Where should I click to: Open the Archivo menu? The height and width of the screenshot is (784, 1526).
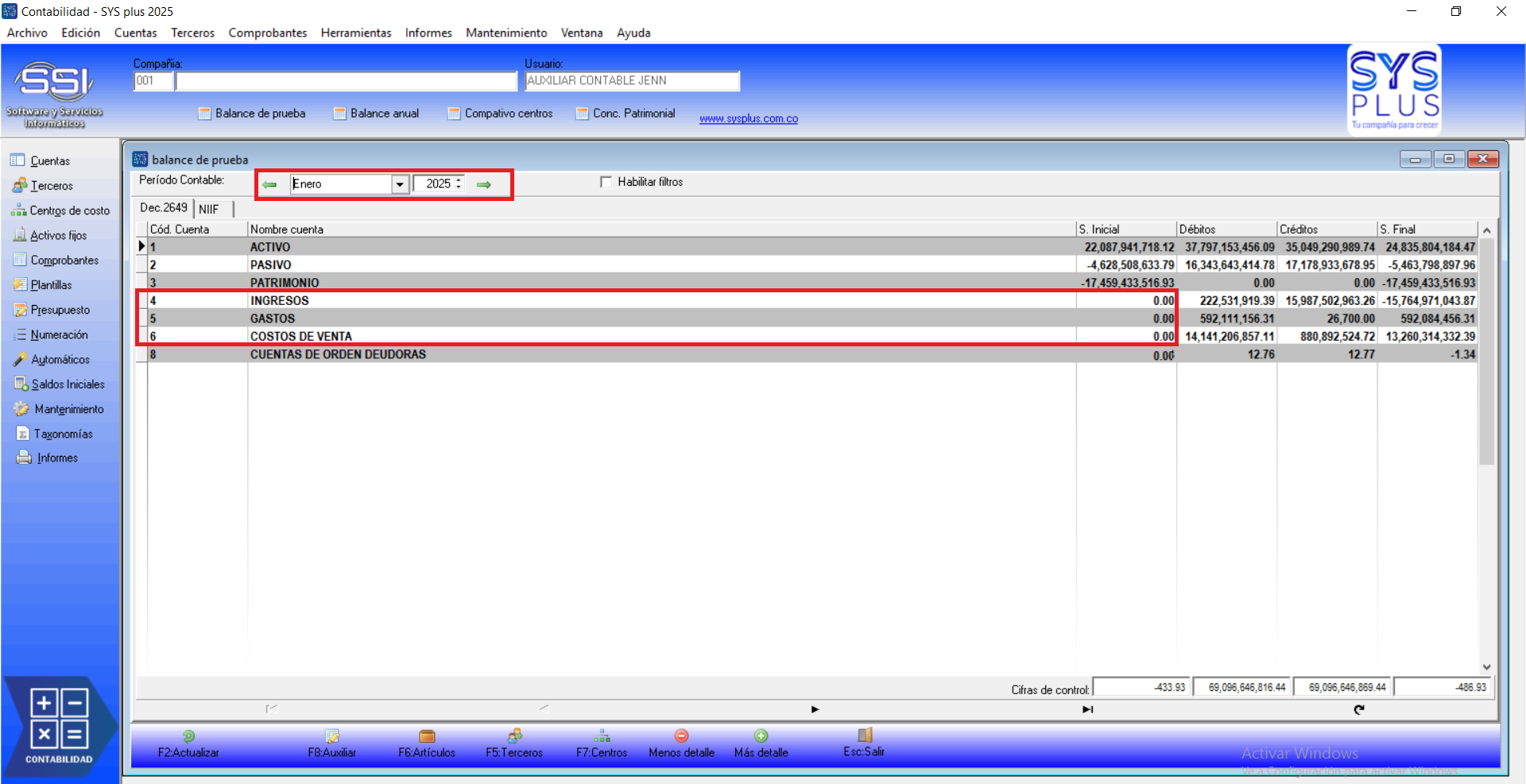pyautogui.click(x=27, y=33)
